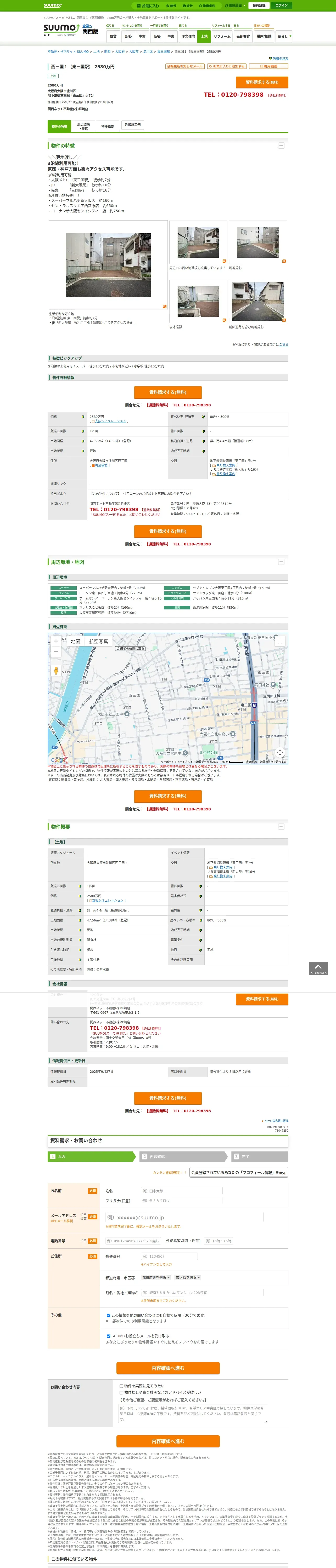The width and height of the screenshot is (336, 1568).
Task: Expand the 暮らし navigation dropdown
Action: pyautogui.click(x=284, y=37)
